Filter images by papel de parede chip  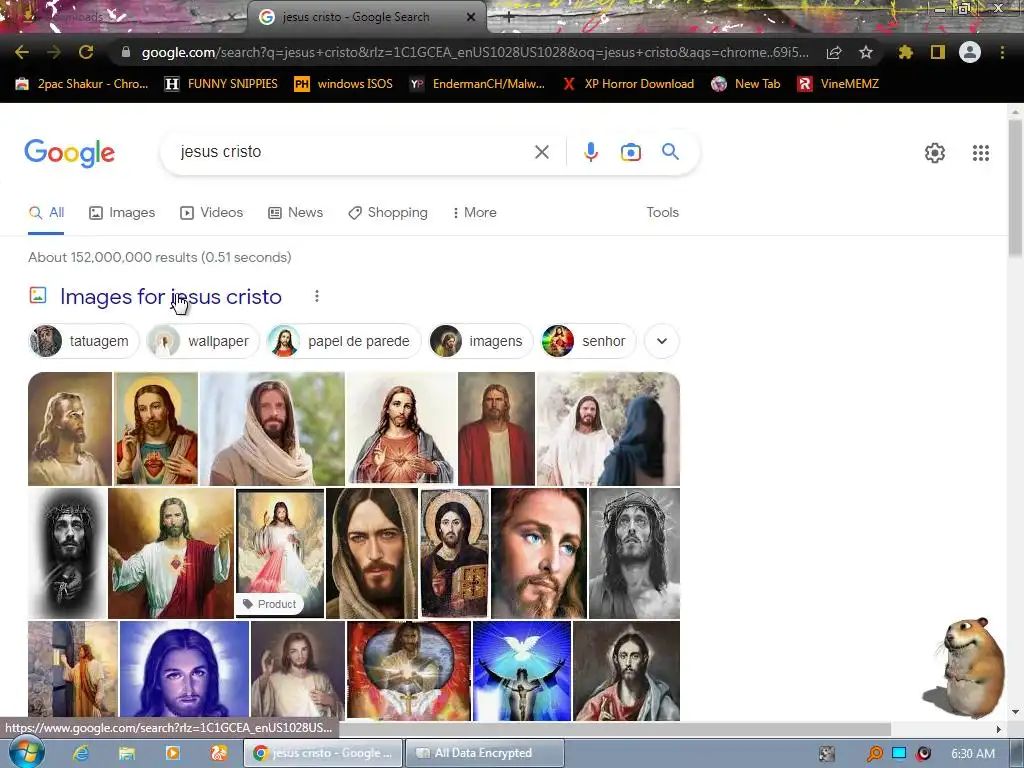(x=344, y=341)
